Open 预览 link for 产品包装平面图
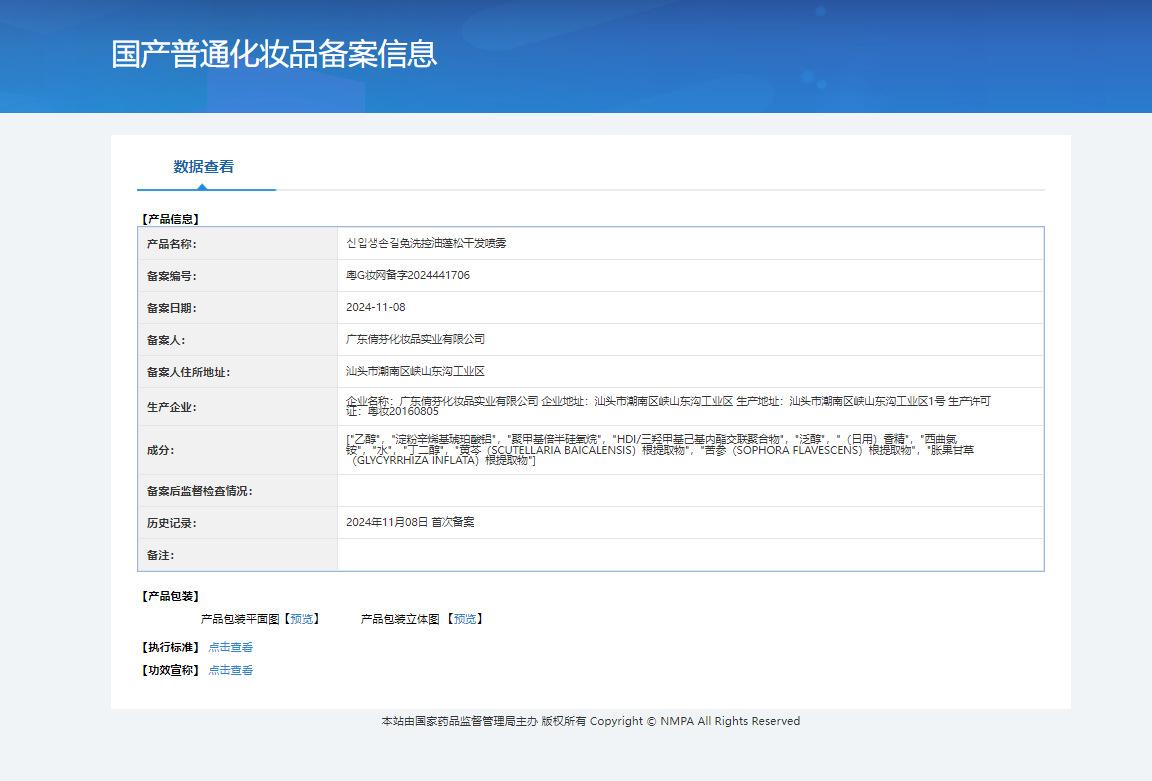The image size is (1152, 781). [301, 619]
